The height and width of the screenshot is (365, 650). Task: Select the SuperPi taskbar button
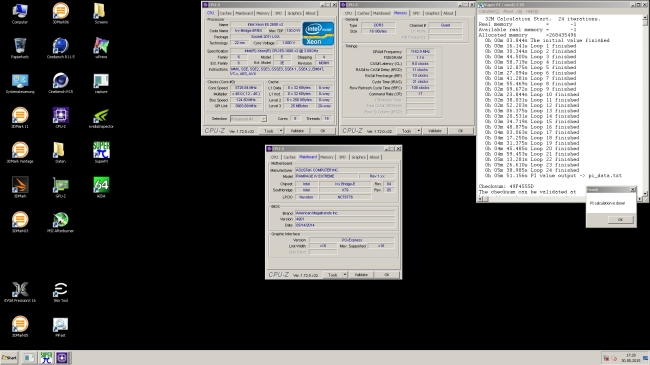point(46,358)
